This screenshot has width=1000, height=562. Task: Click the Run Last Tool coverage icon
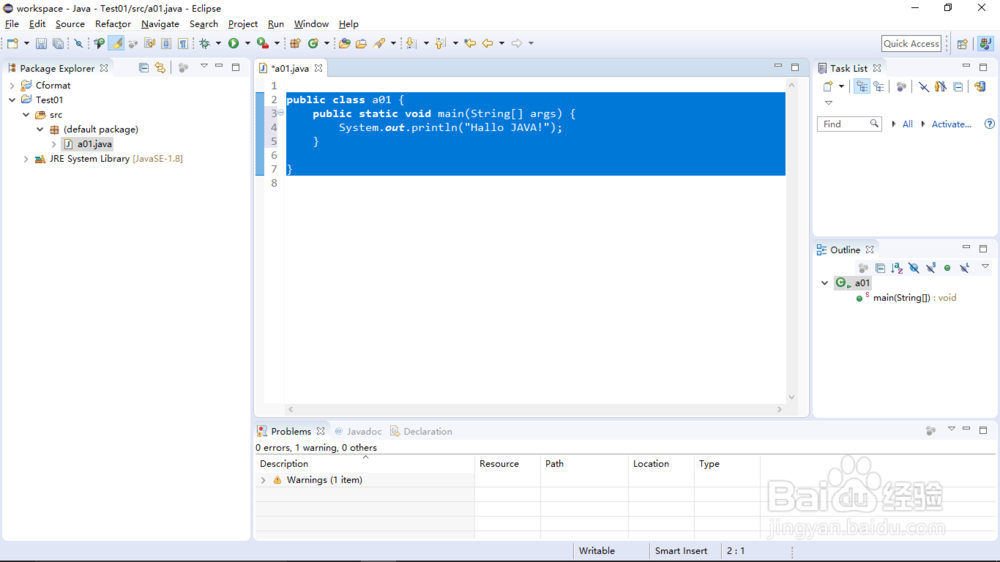point(262,43)
